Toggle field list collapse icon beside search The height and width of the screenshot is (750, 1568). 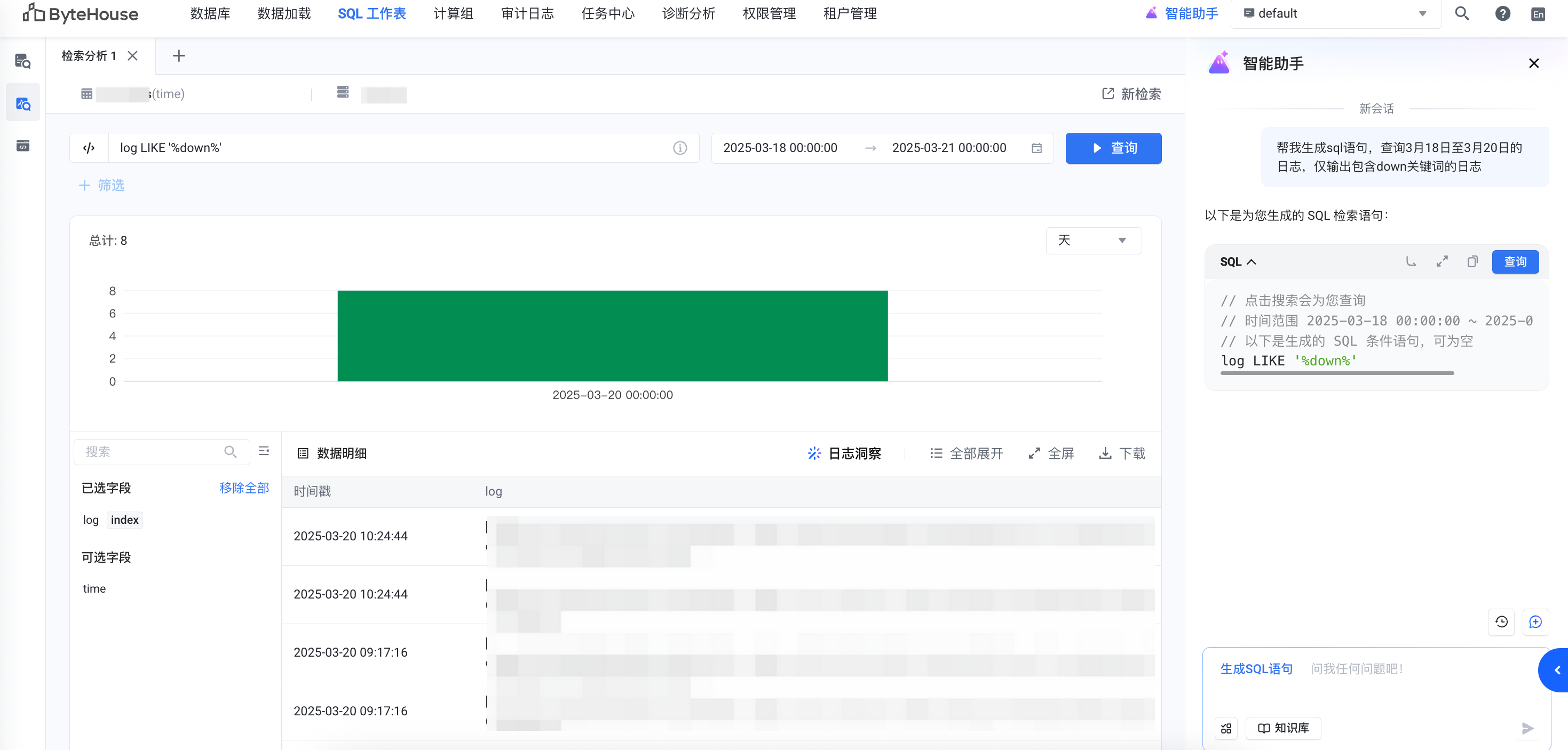[264, 451]
